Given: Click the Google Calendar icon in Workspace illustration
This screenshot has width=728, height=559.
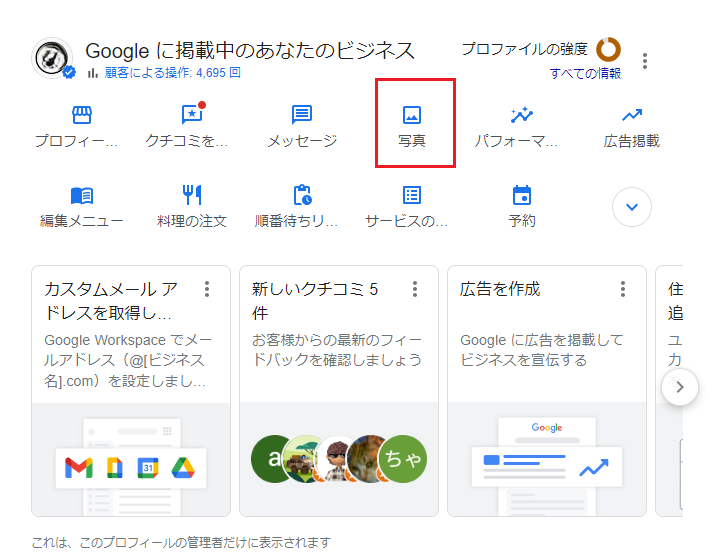Looking at the screenshot, I should (x=148, y=468).
